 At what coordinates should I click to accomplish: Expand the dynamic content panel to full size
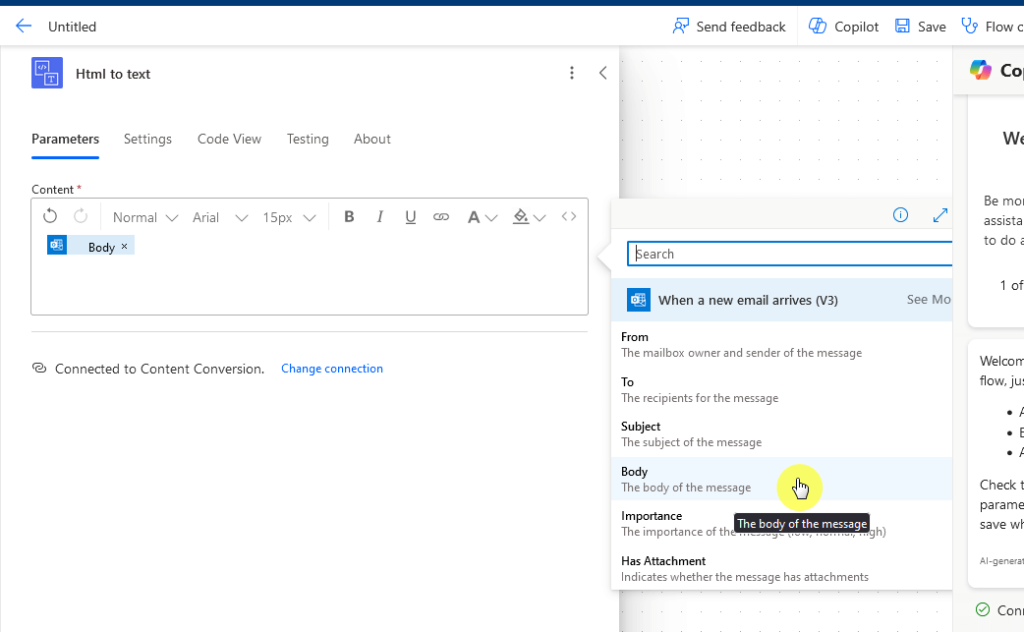coord(940,215)
